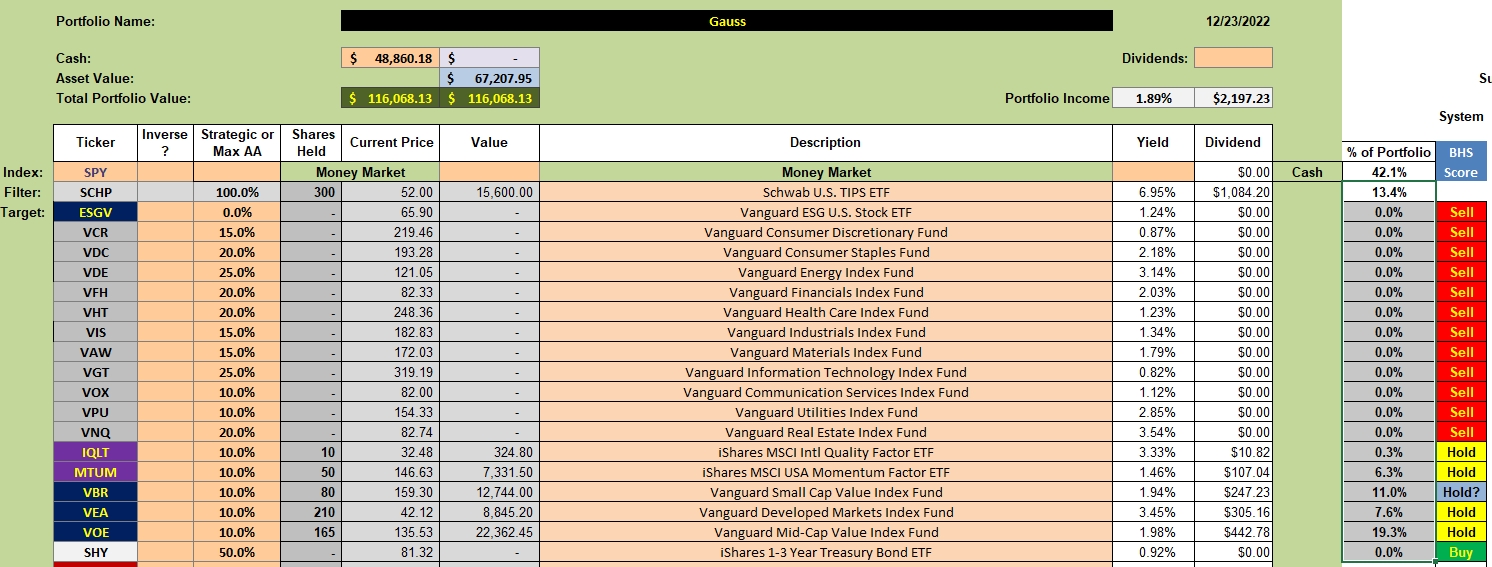Click the VGT ticker cell

coord(96,372)
